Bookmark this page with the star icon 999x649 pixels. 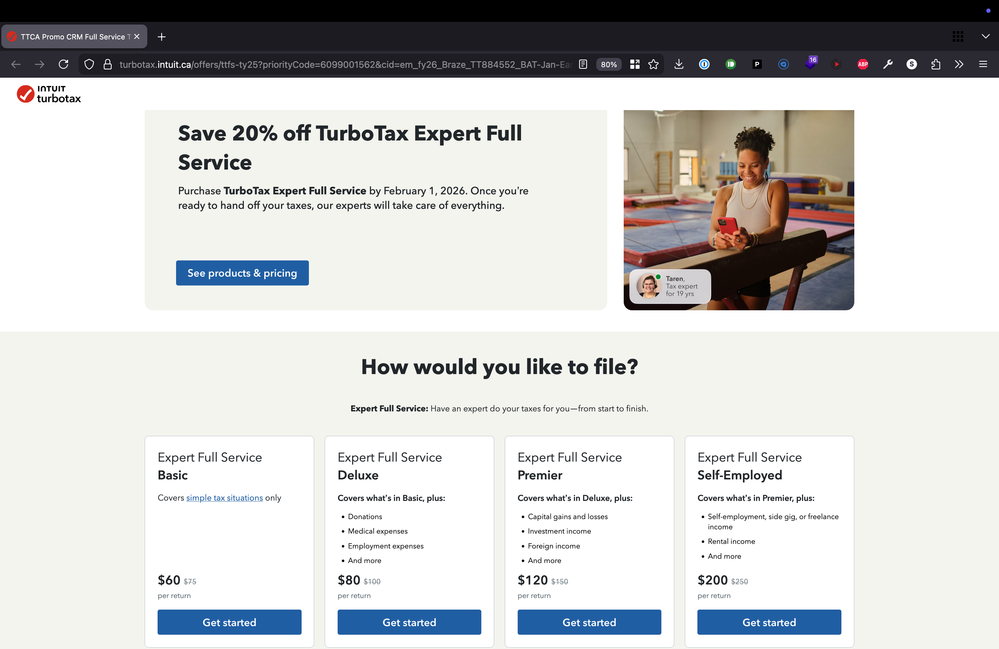pyautogui.click(x=653, y=64)
